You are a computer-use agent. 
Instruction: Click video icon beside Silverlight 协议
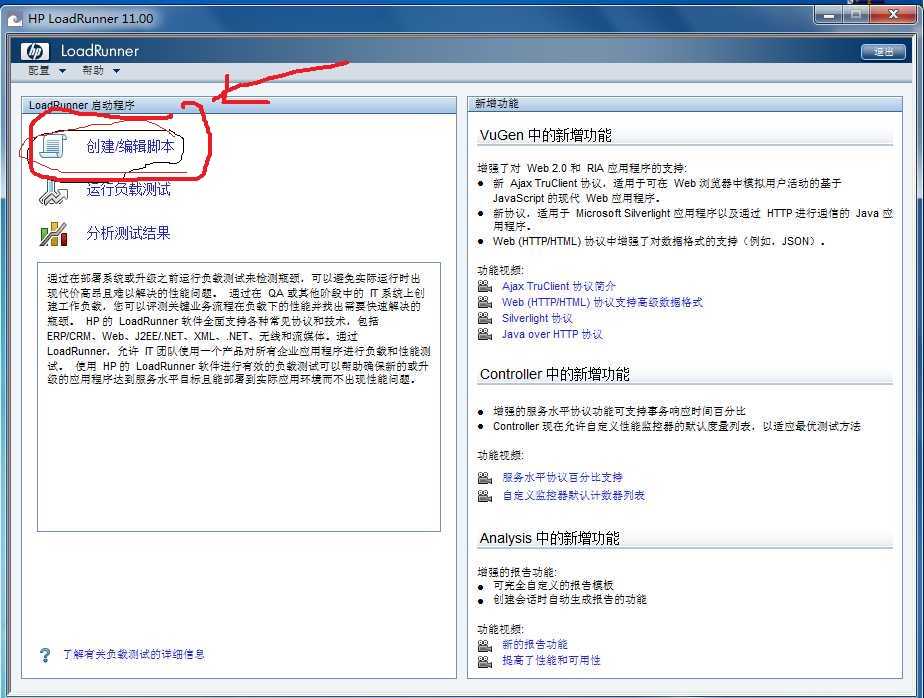[485, 318]
